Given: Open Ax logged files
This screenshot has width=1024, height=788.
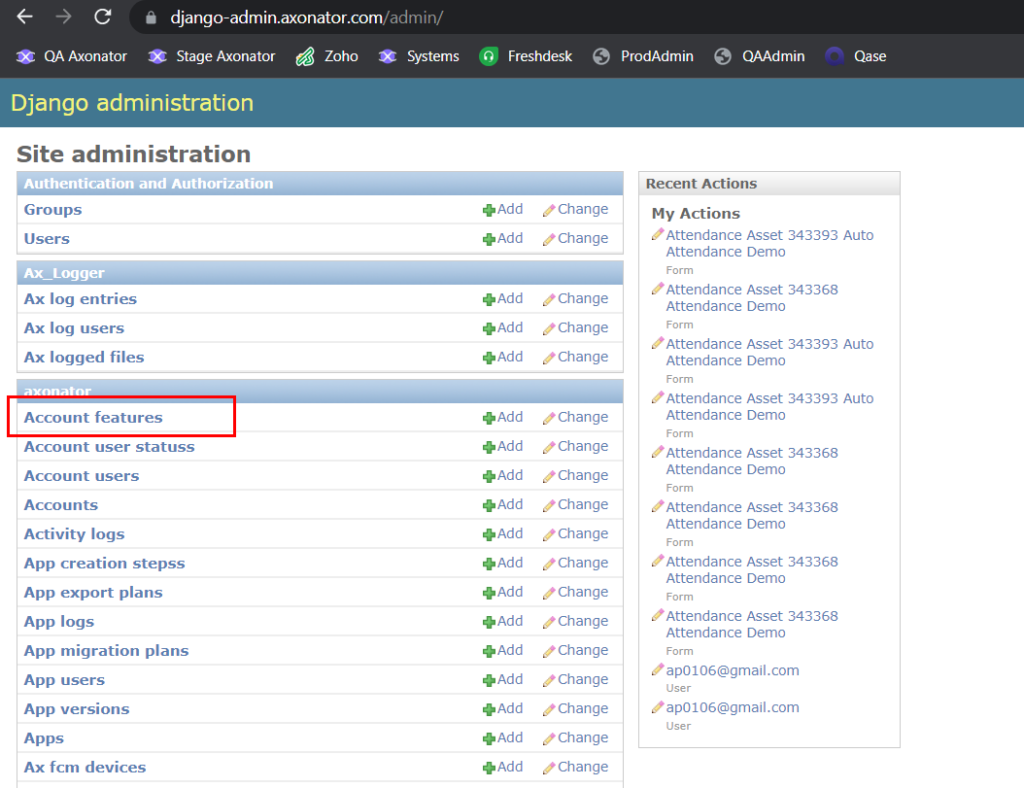Looking at the screenshot, I should pyautogui.click(x=84, y=357).
